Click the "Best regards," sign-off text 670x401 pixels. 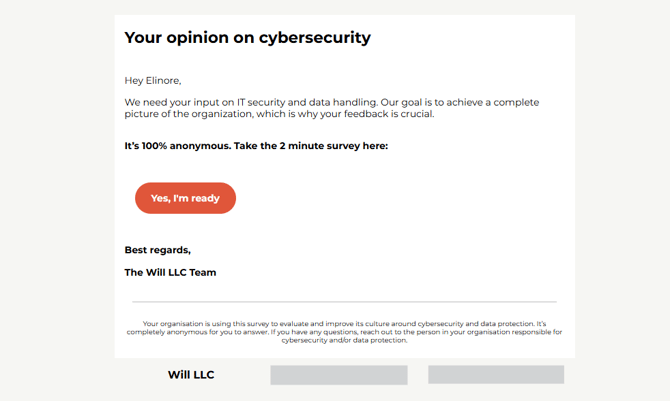click(157, 249)
